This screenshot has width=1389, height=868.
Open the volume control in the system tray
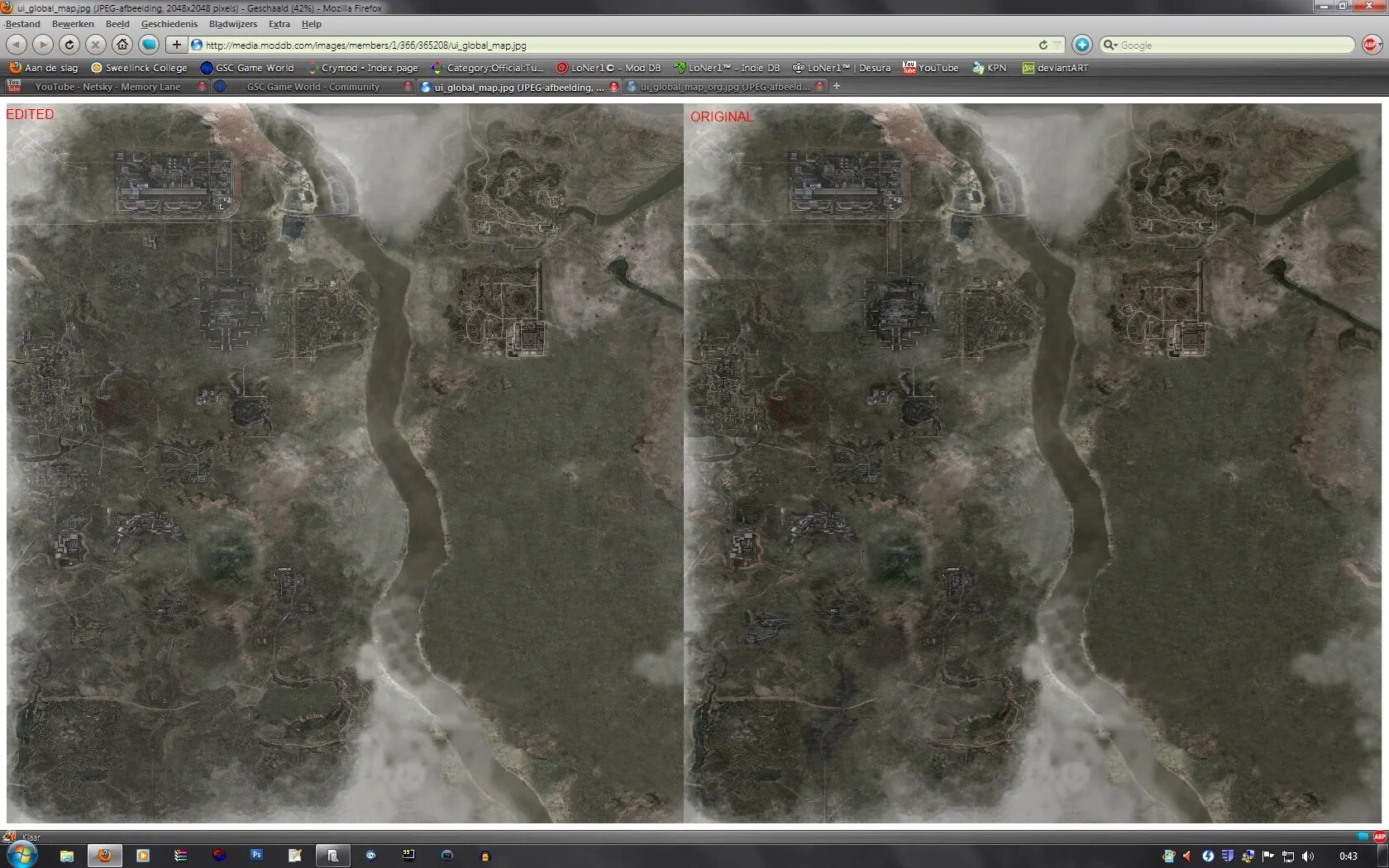[1308, 856]
